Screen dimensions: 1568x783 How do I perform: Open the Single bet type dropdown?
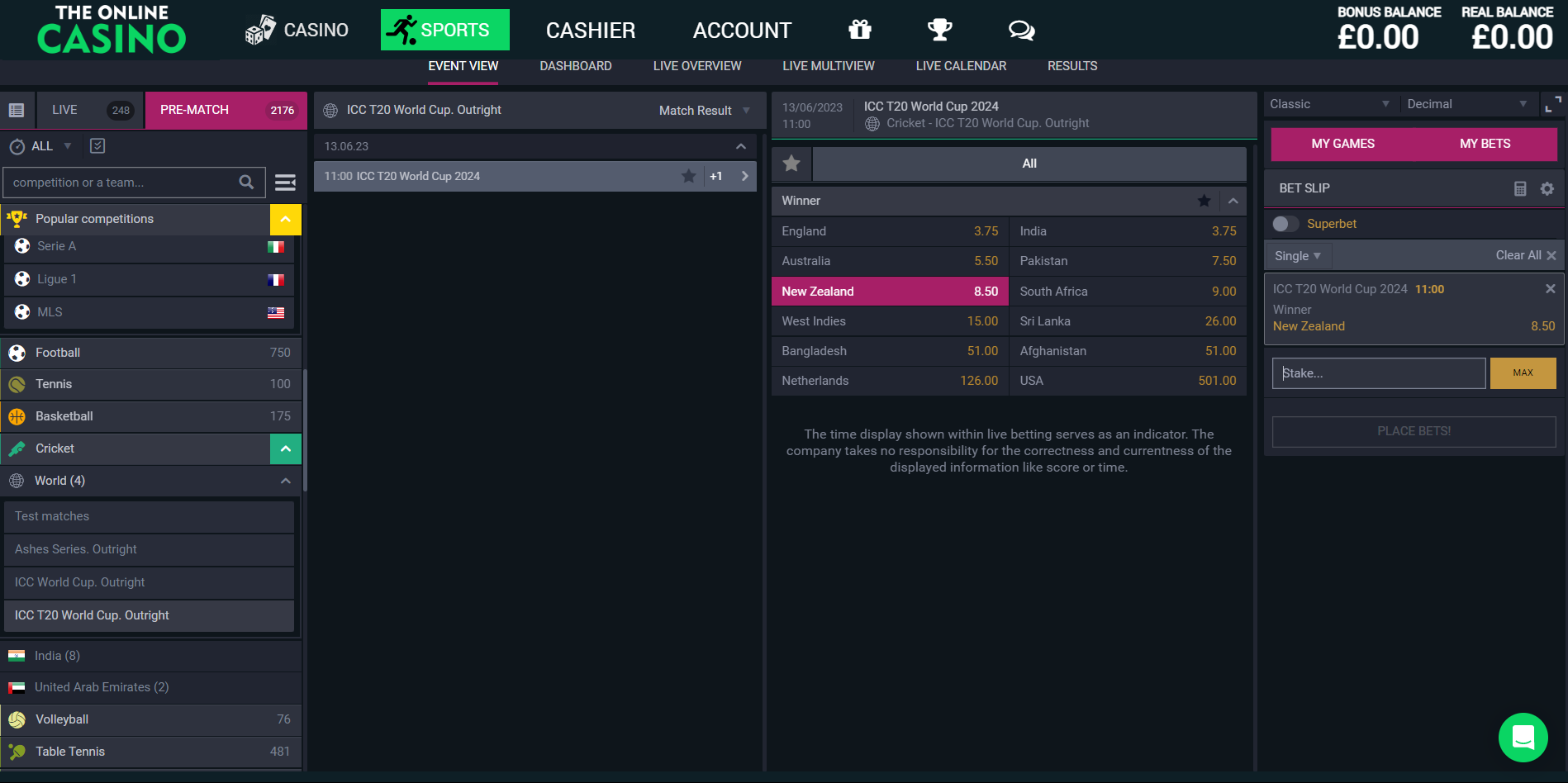pyautogui.click(x=1298, y=256)
